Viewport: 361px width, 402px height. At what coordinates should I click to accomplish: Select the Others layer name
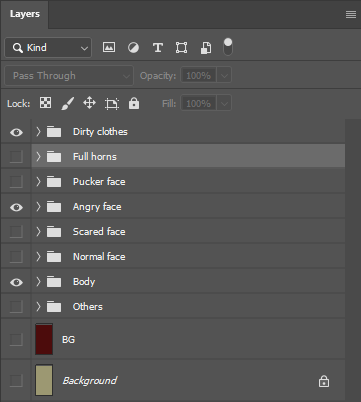(88, 307)
